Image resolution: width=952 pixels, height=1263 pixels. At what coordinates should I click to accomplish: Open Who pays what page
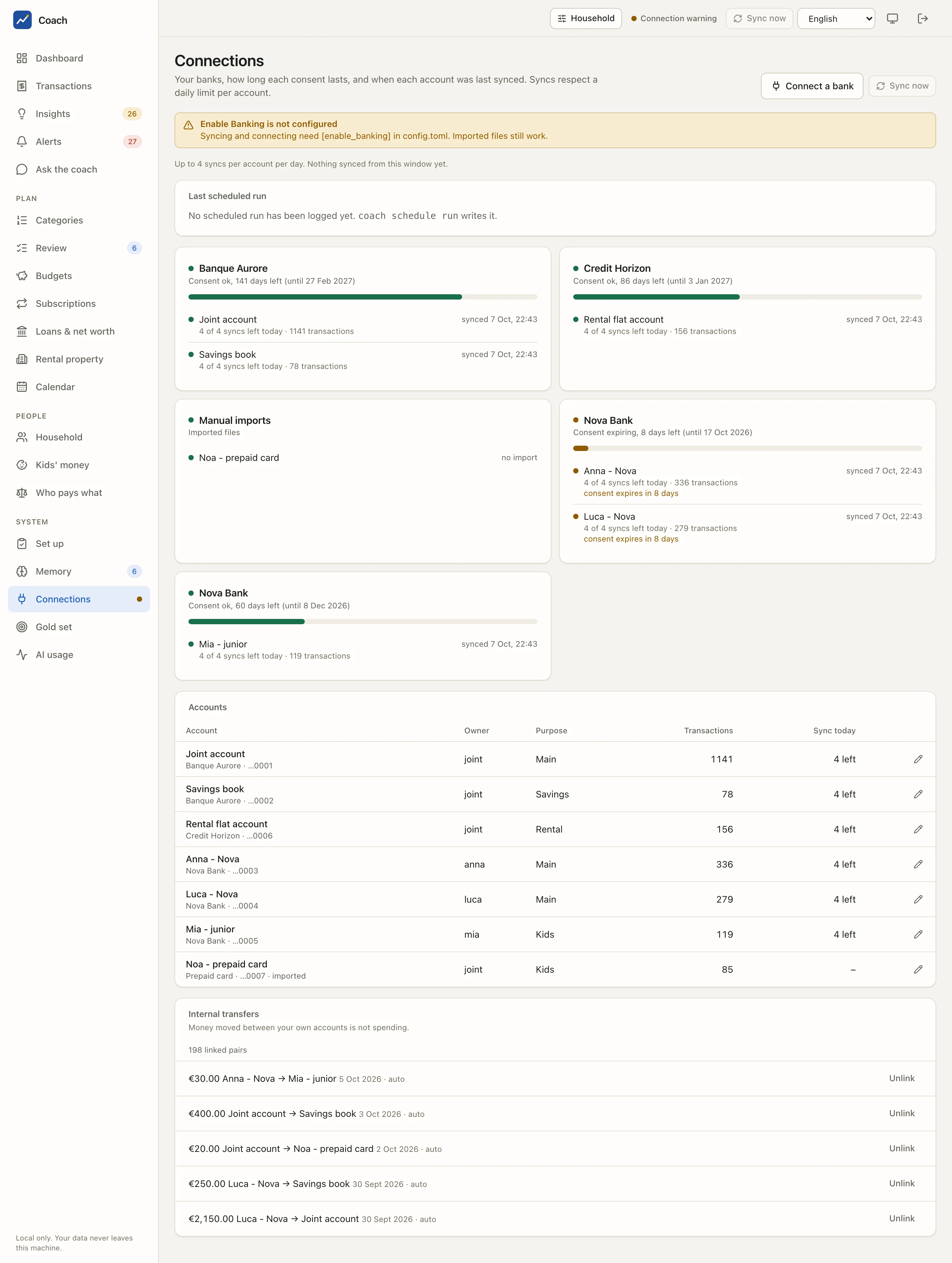(79, 493)
